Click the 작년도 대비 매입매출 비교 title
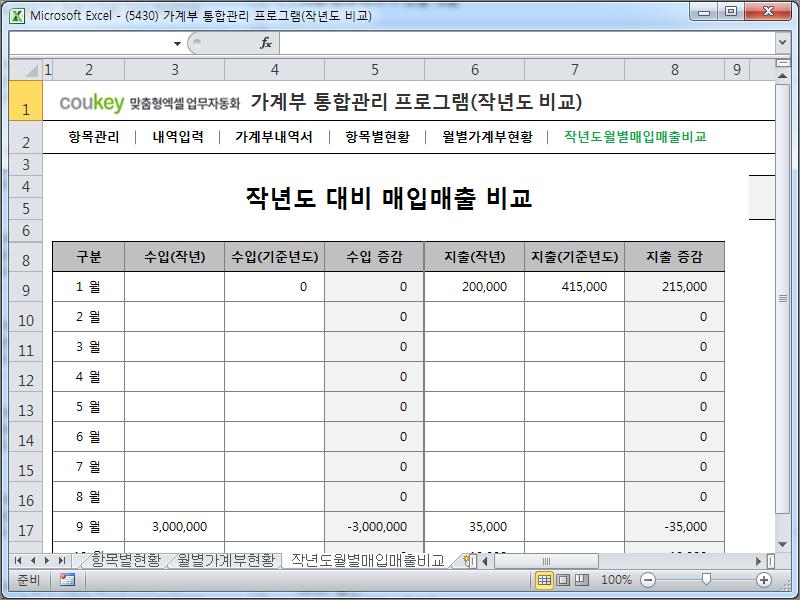This screenshot has height=600, width=800. pyautogui.click(x=389, y=198)
